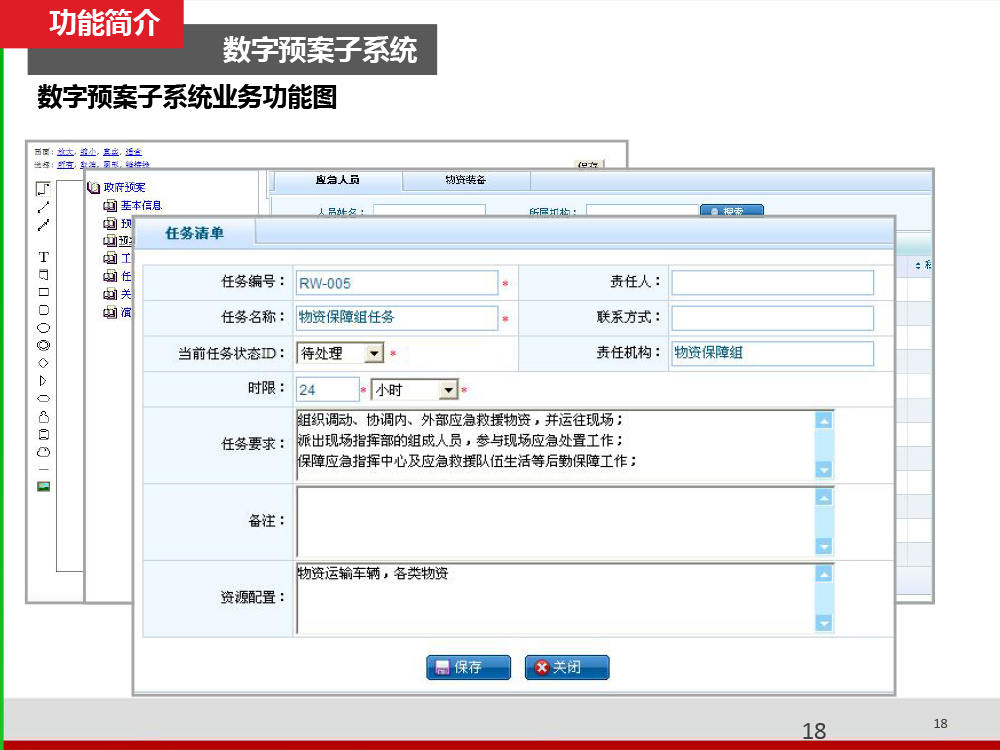Open the 待处理 task status dropdown
The width and height of the screenshot is (1000, 750).
click(373, 353)
